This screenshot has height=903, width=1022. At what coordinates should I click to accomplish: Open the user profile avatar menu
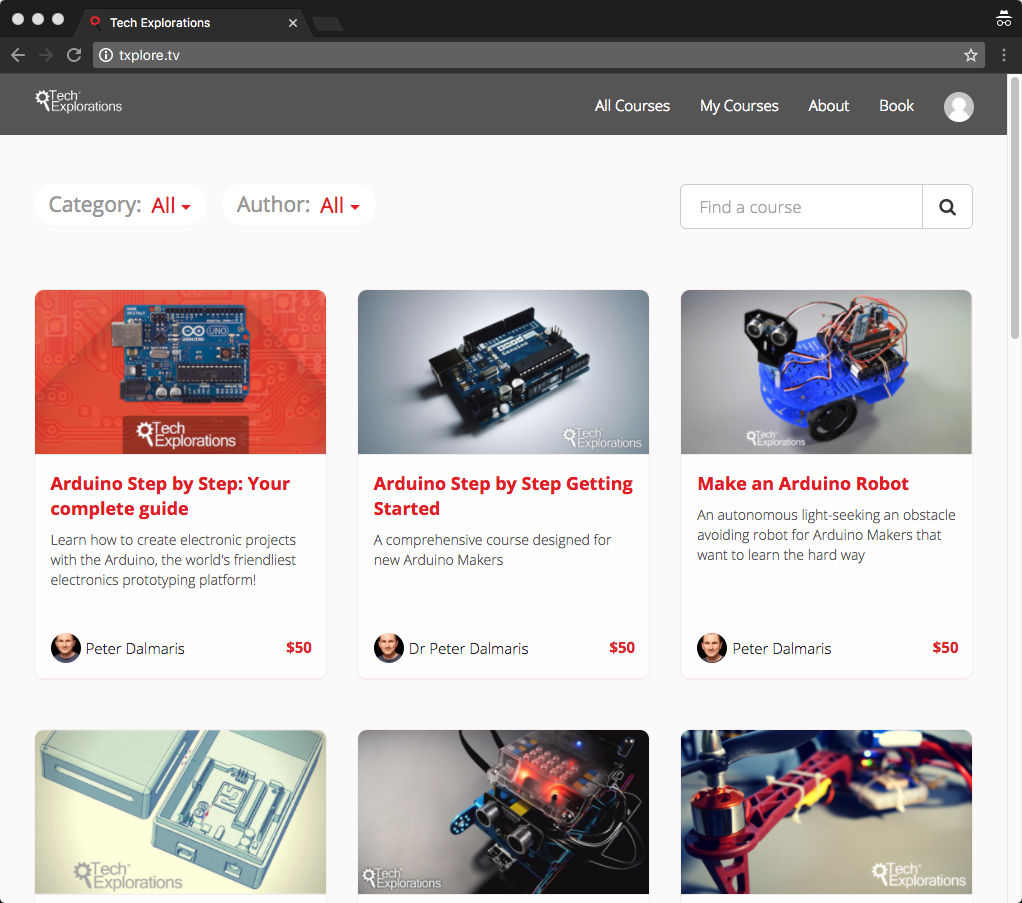tap(959, 107)
